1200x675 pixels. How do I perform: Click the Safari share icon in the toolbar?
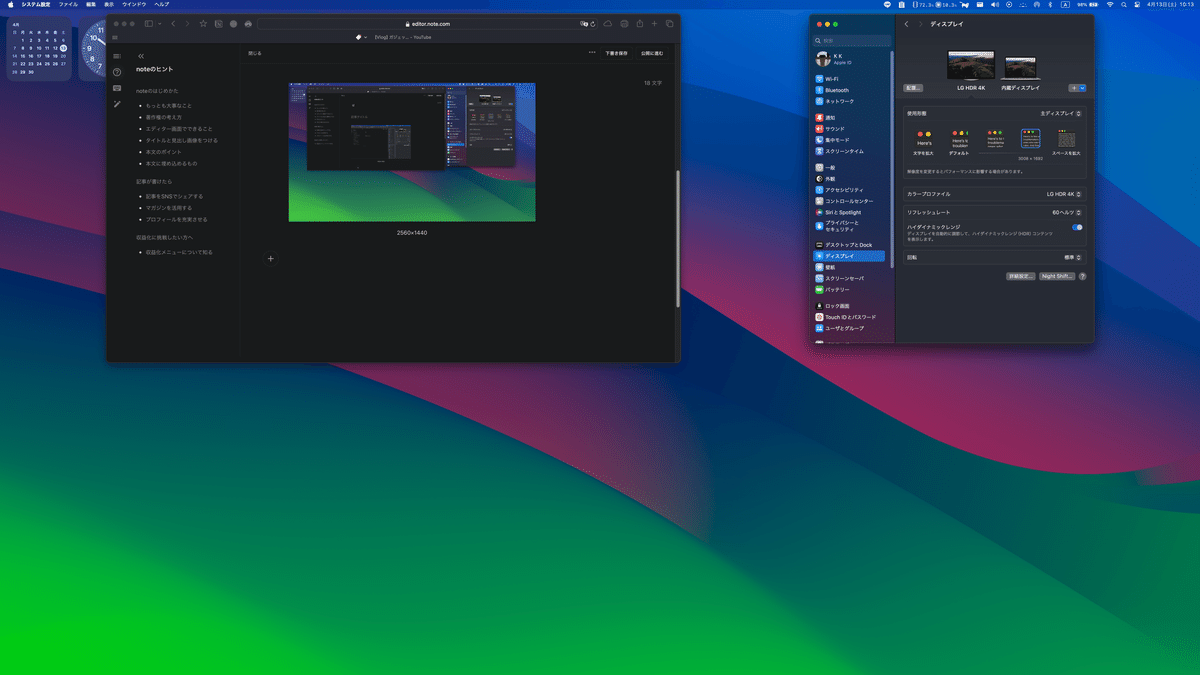click(639, 23)
